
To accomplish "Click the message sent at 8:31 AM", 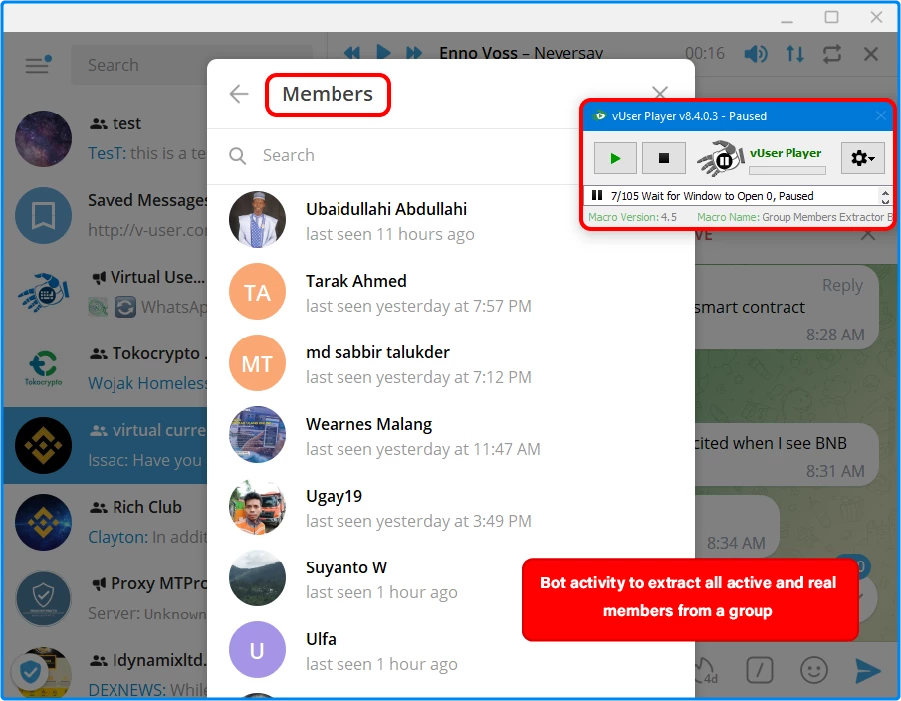I will [787, 457].
